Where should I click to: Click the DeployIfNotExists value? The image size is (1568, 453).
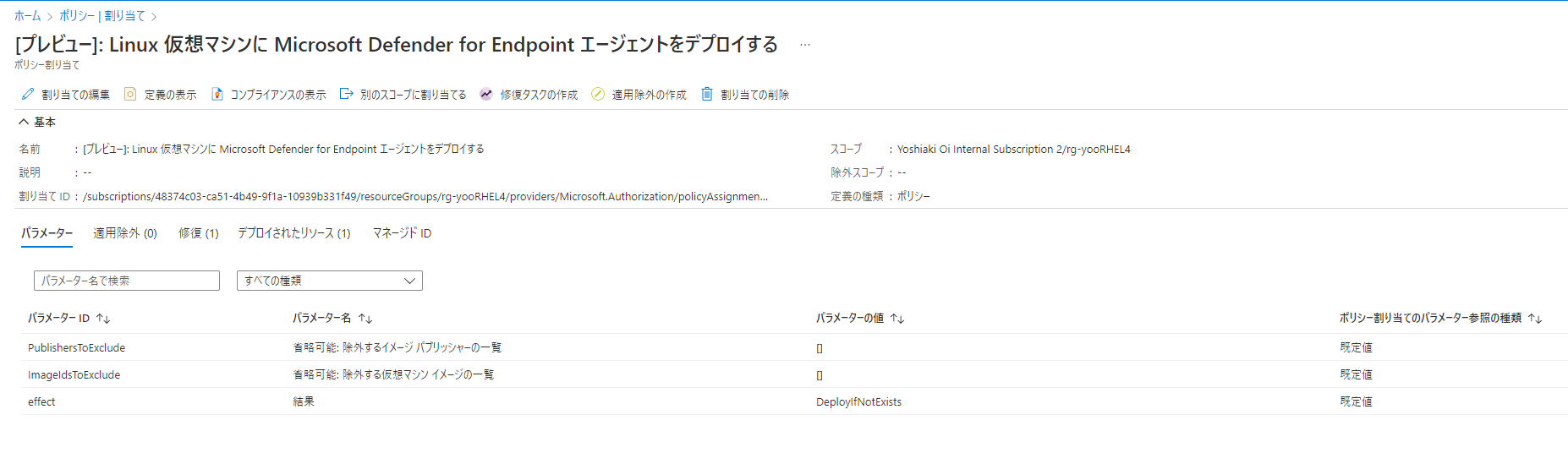click(858, 401)
